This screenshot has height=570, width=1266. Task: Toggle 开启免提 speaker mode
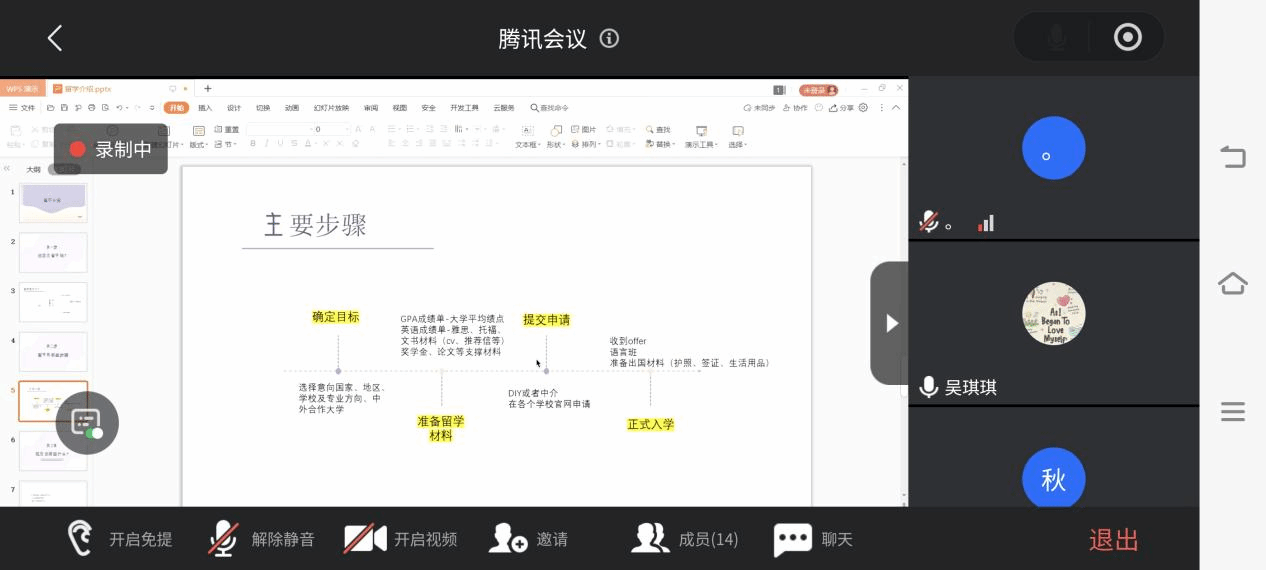pyautogui.click(x=120, y=539)
